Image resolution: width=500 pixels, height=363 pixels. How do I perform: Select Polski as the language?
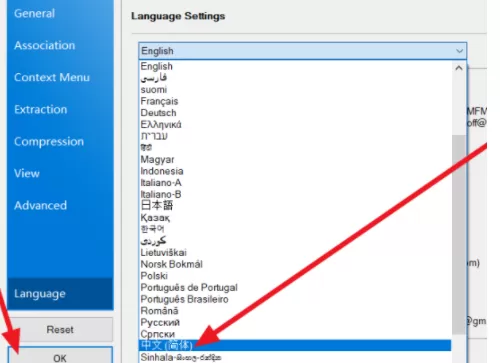(295, 276)
